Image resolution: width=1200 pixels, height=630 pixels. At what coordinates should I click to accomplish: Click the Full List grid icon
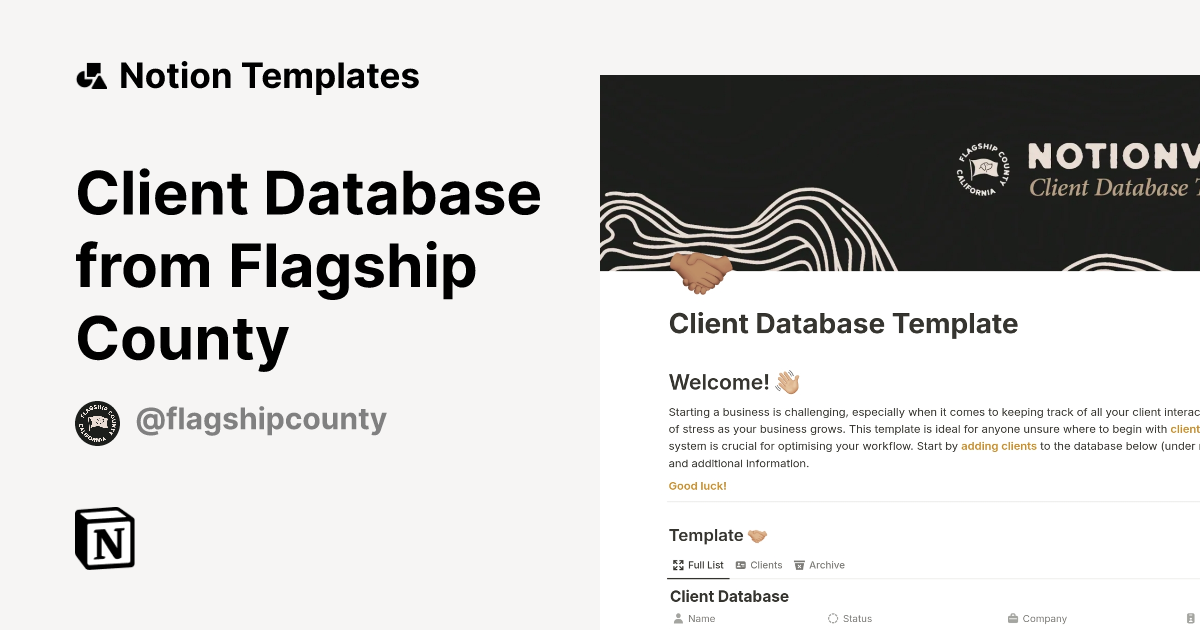tap(678, 565)
